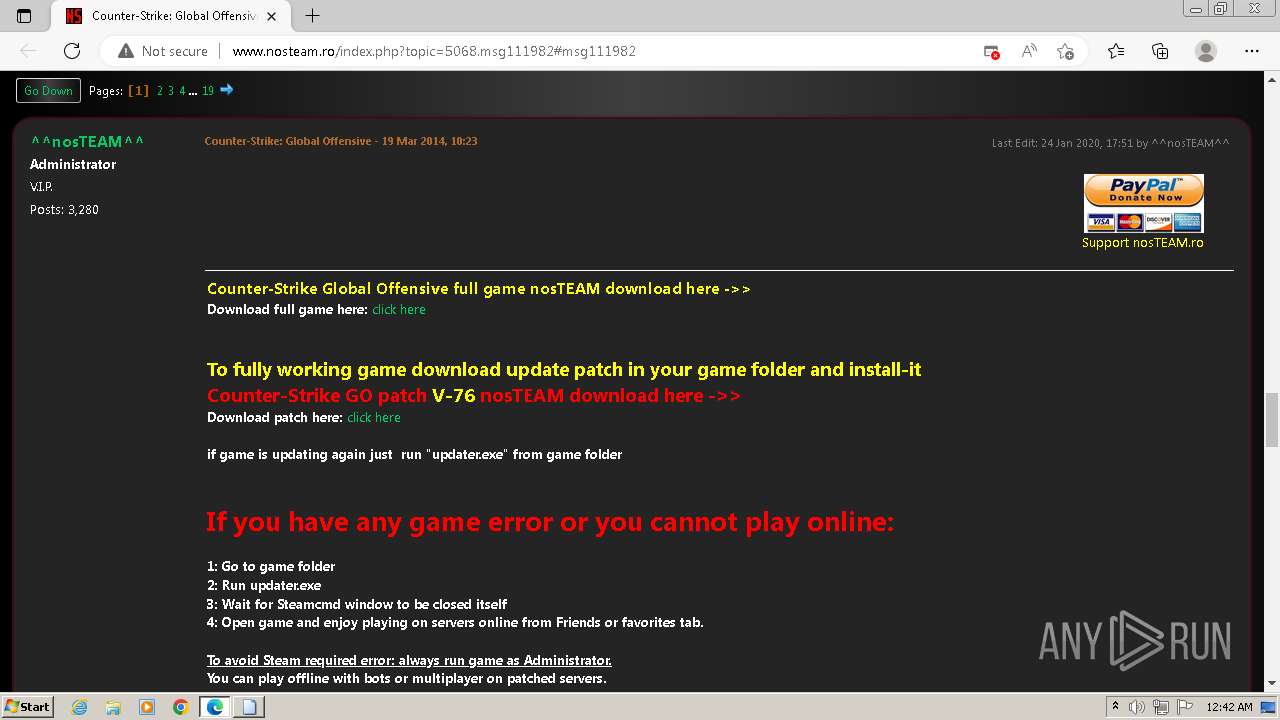Go to forum page 19
Screen dimensions: 1280x720
click(x=208, y=91)
